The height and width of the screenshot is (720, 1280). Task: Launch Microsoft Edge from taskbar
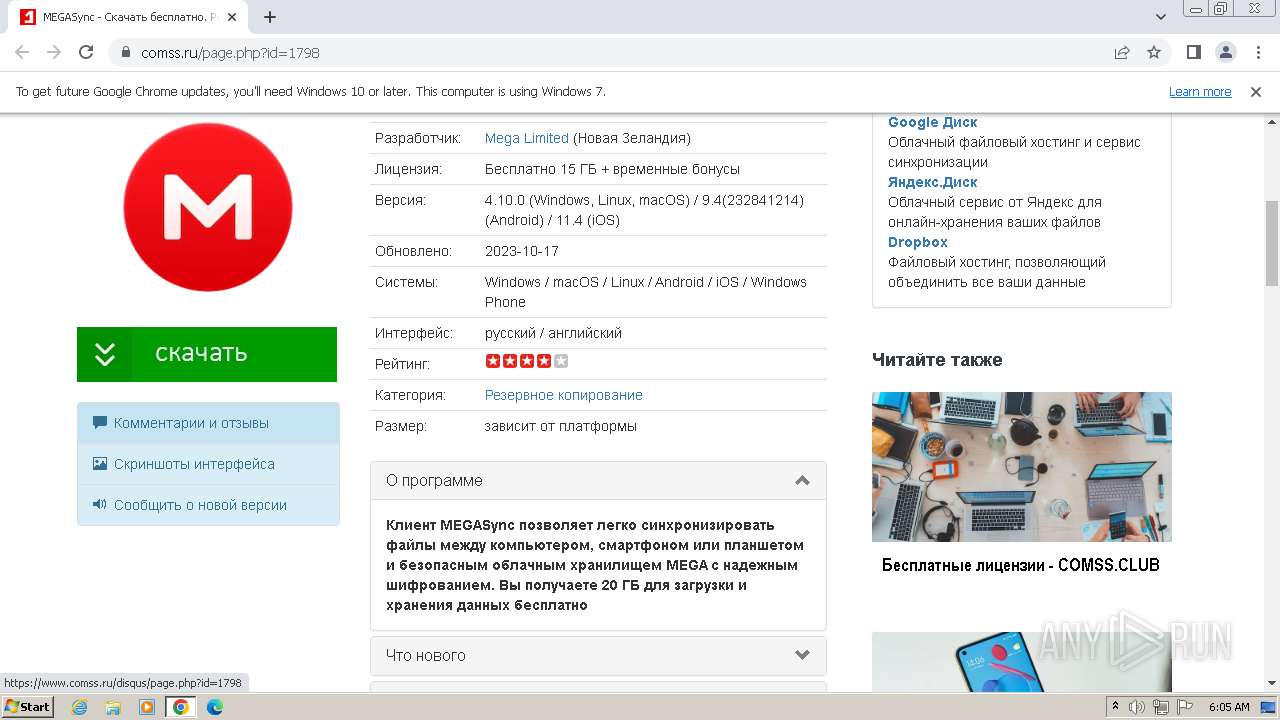pyautogui.click(x=214, y=707)
